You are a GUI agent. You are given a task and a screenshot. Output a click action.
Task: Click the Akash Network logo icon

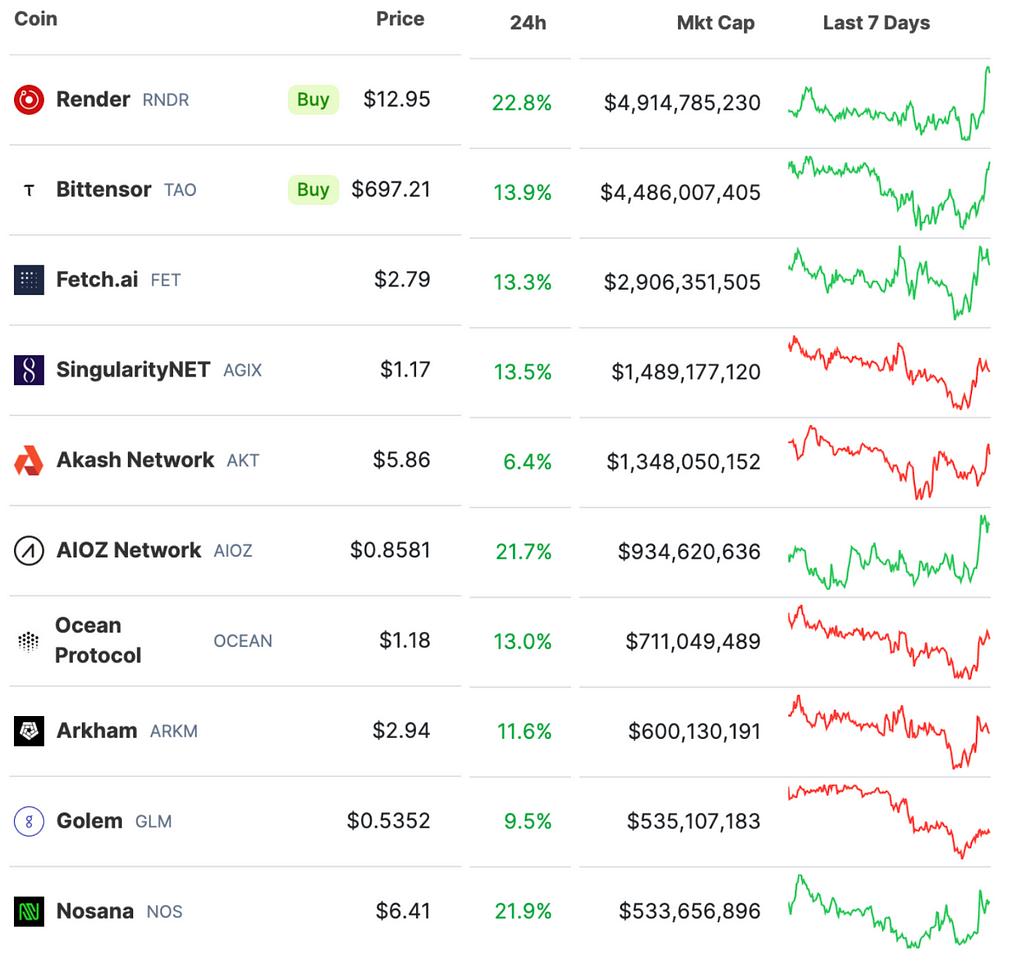[29, 460]
